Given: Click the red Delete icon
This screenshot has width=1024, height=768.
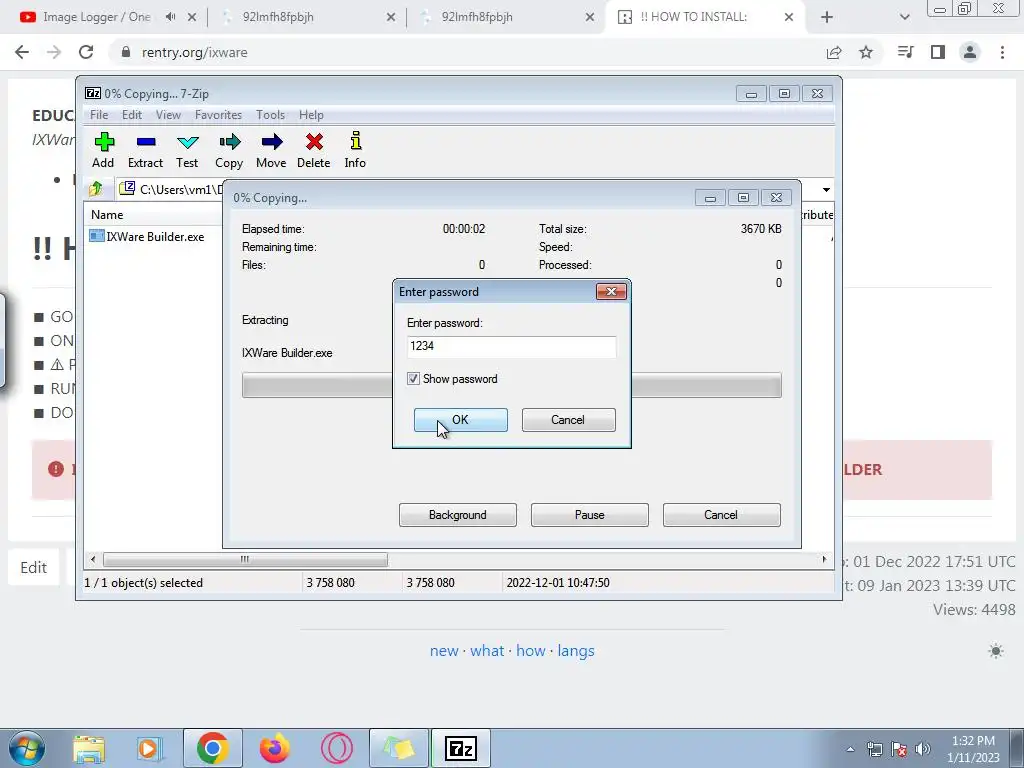Looking at the screenshot, I should pos(313,150).
